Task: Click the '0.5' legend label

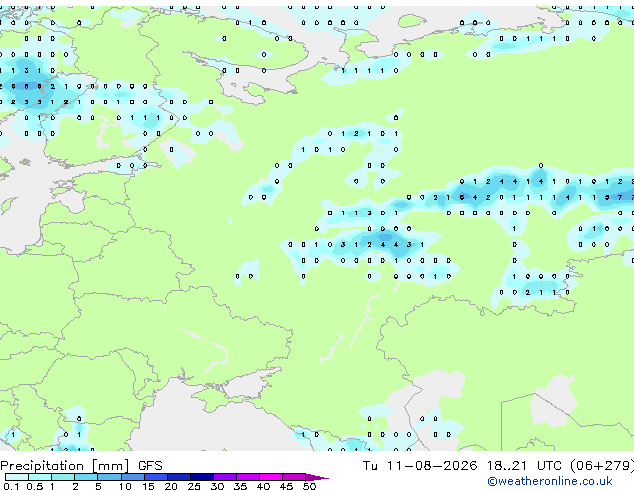Action: [35, 486]
